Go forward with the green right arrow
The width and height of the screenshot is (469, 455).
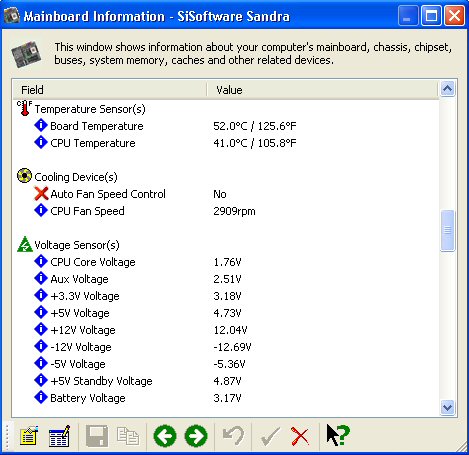coord(196,436)
